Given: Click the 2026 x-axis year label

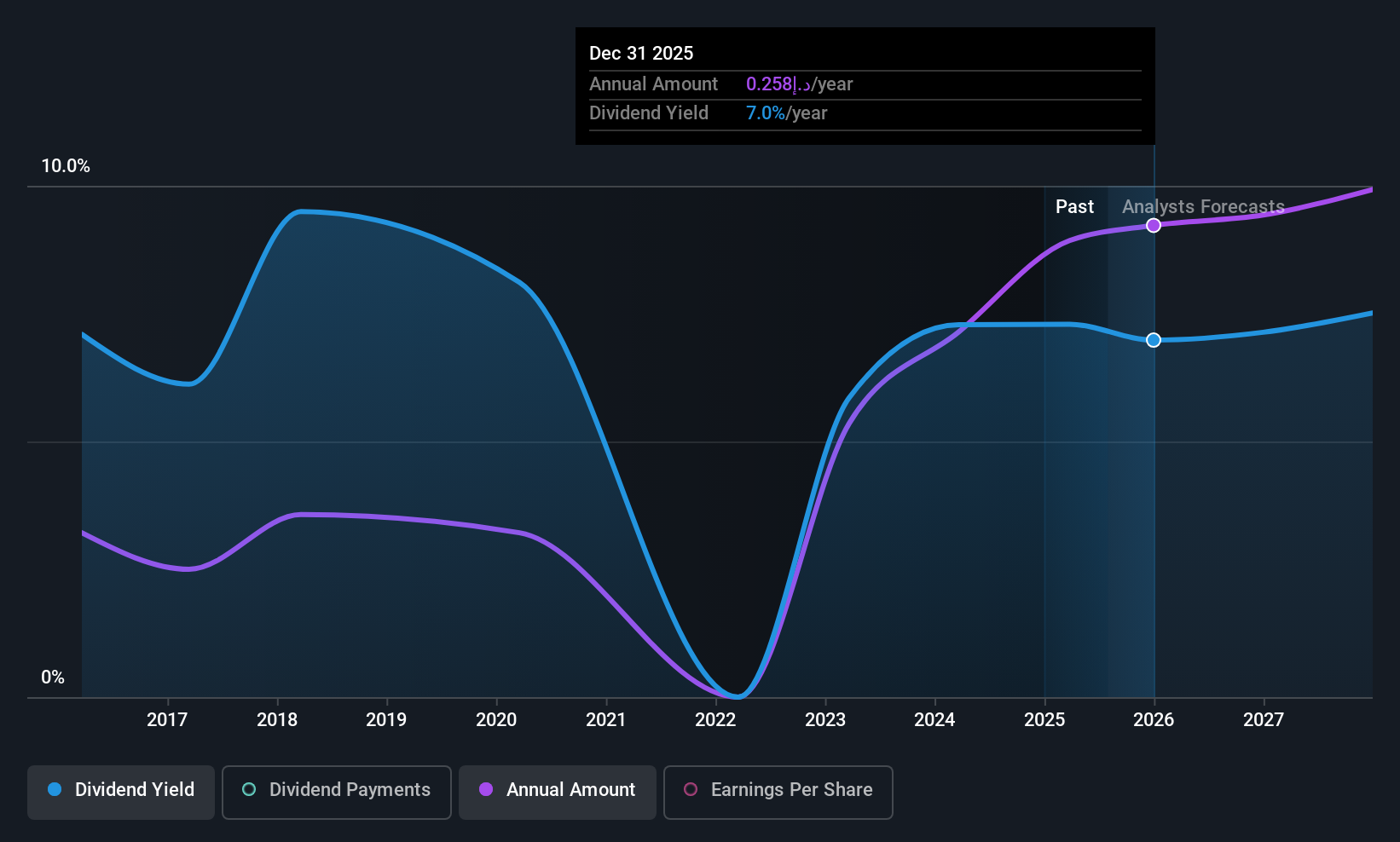Looking at the screenshot, I should click(x=1154, y=720).
